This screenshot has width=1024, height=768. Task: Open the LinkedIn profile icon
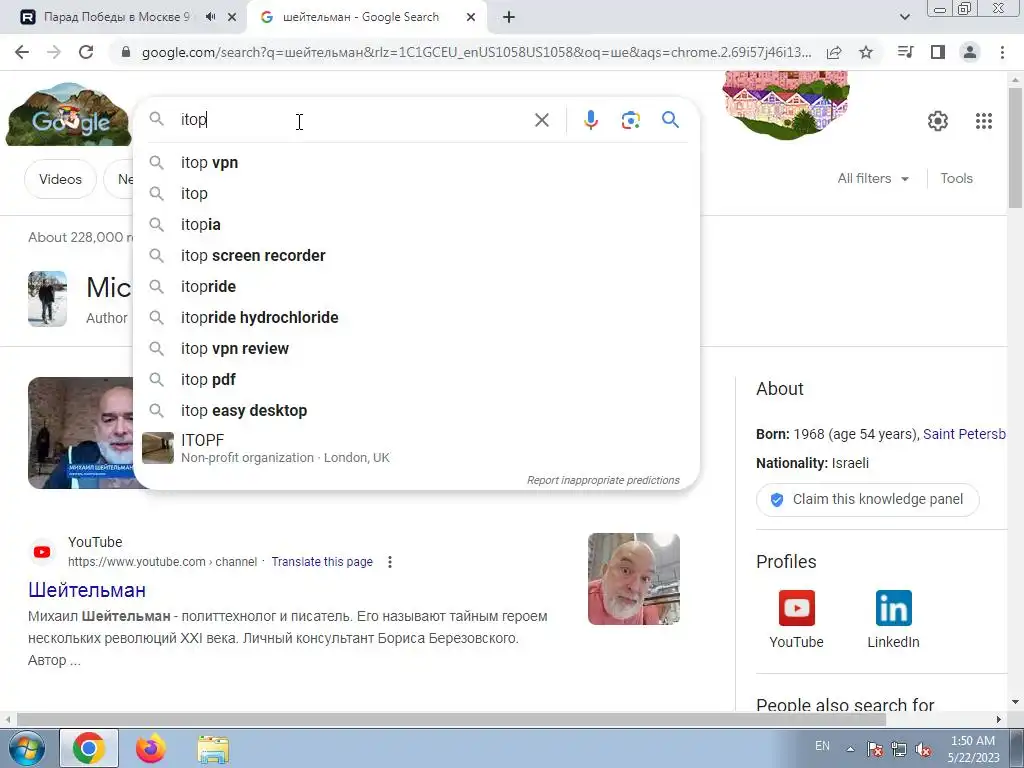(893, 608)
